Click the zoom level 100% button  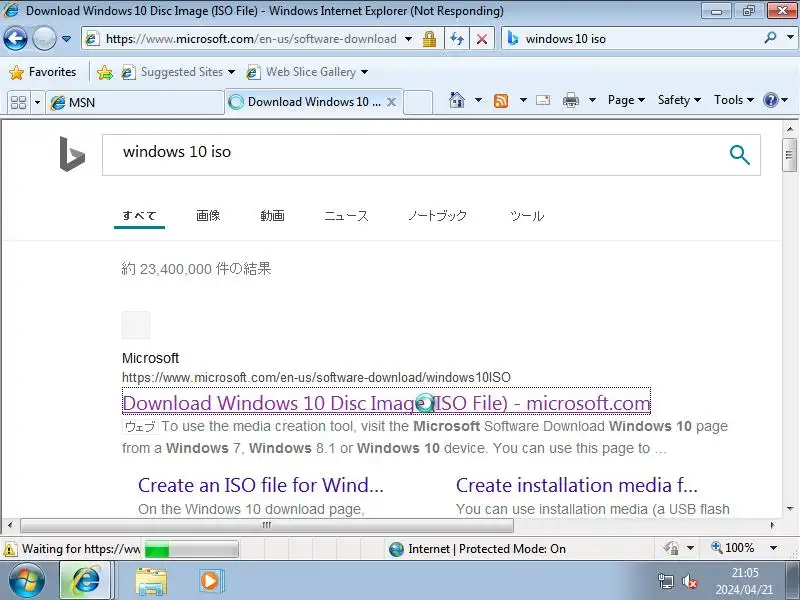coord(733,548)
